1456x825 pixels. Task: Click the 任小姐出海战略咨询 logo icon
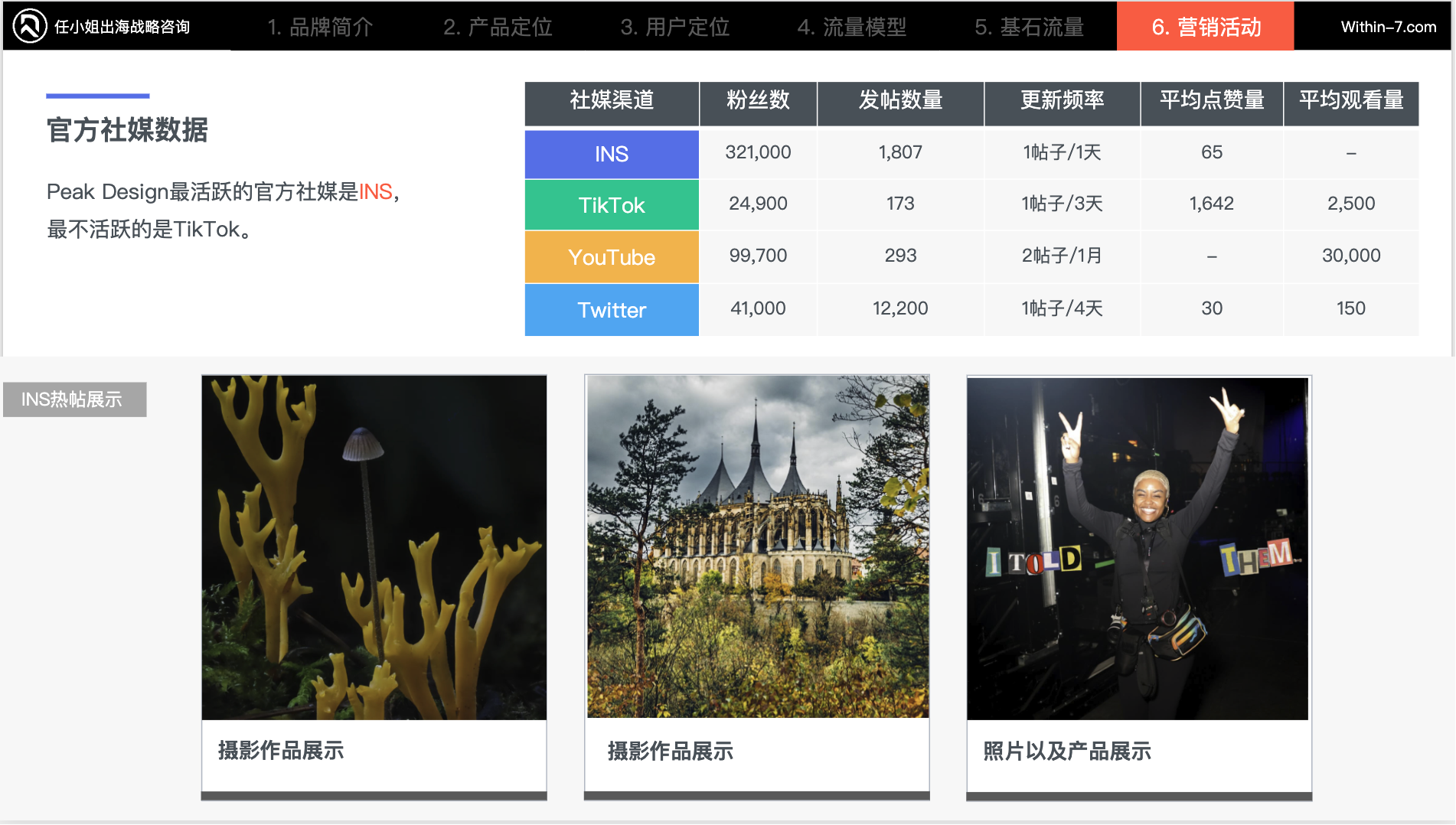click(x=28, y=26)
